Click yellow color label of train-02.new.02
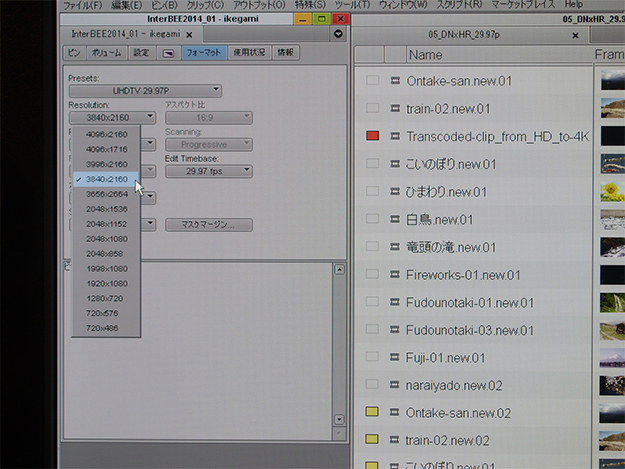This screenshot has width=625, height=469. tap(372, 439)
